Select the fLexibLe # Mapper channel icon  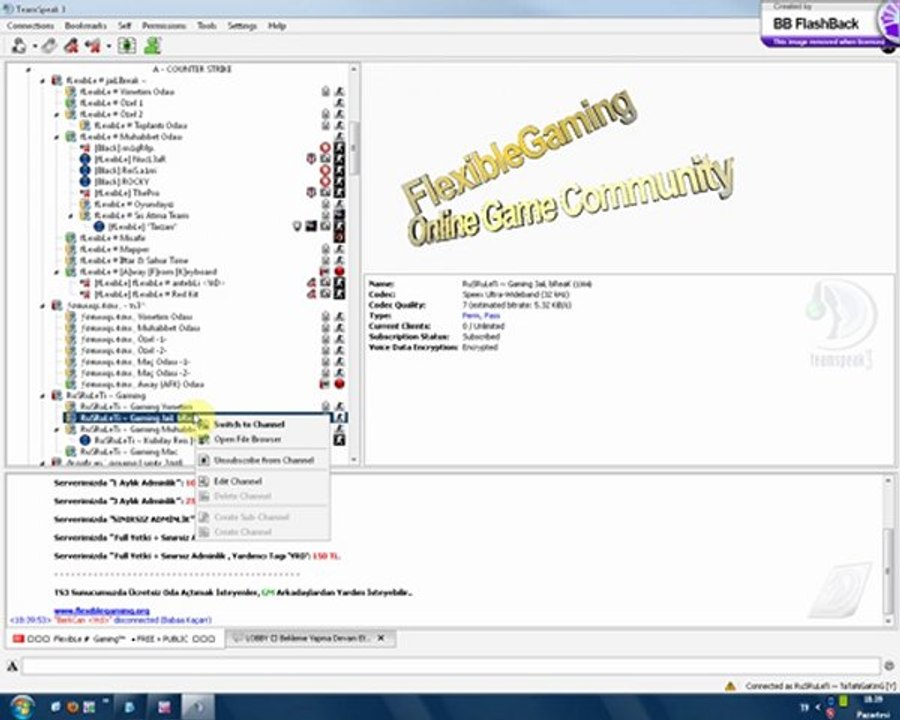coord(70,249)
